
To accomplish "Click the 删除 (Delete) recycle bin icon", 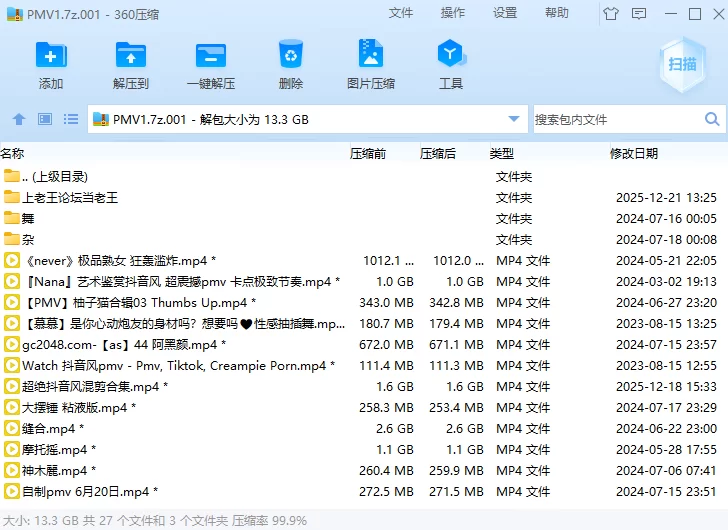I will pyautogui.click(x=290, y=56).
